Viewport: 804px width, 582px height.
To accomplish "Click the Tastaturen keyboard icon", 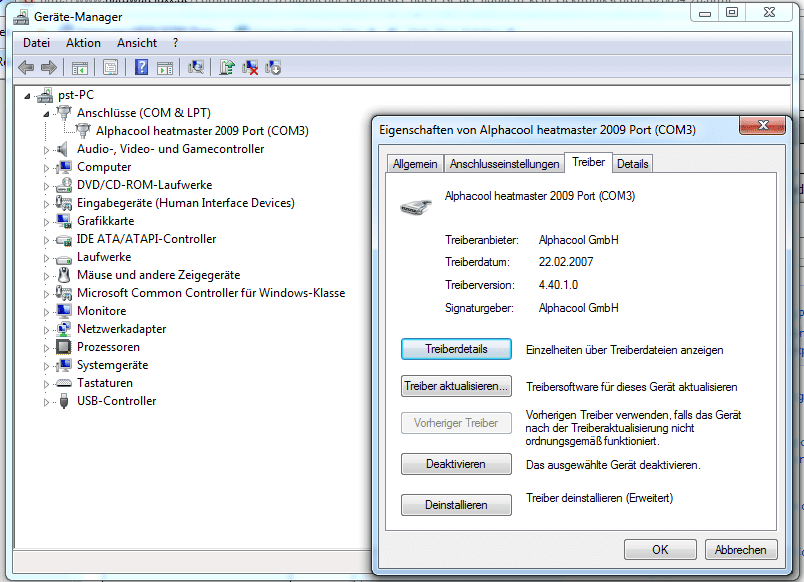I will (x=64, y=383).
